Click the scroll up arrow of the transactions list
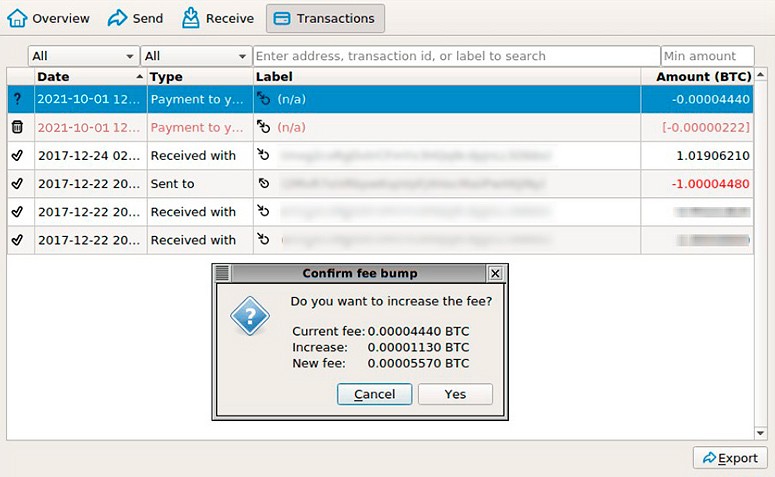This screenshot has width=775, height=477. [x=761, y=75]
